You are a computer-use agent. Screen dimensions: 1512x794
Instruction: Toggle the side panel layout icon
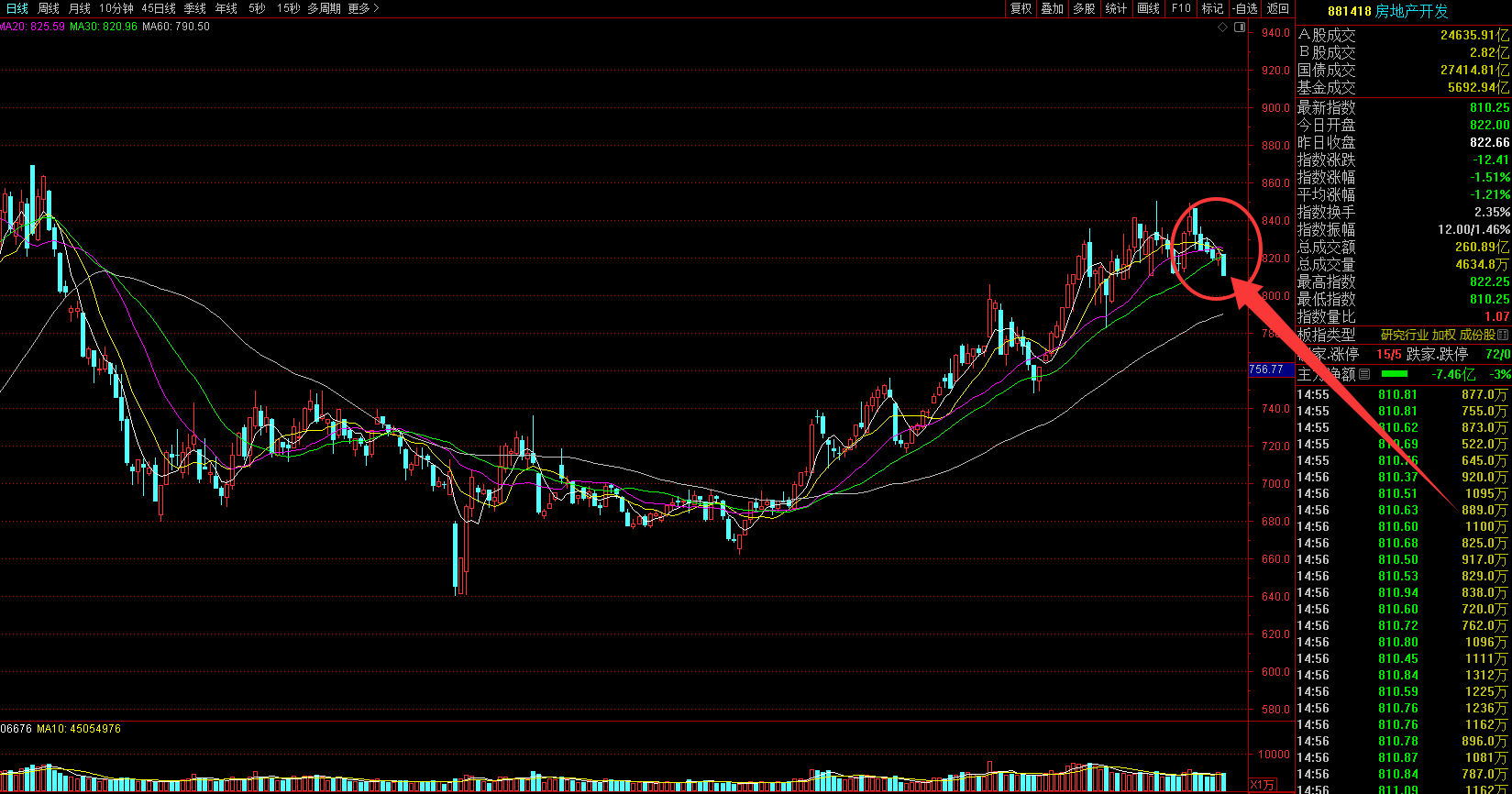click(x=1240, y=28)
